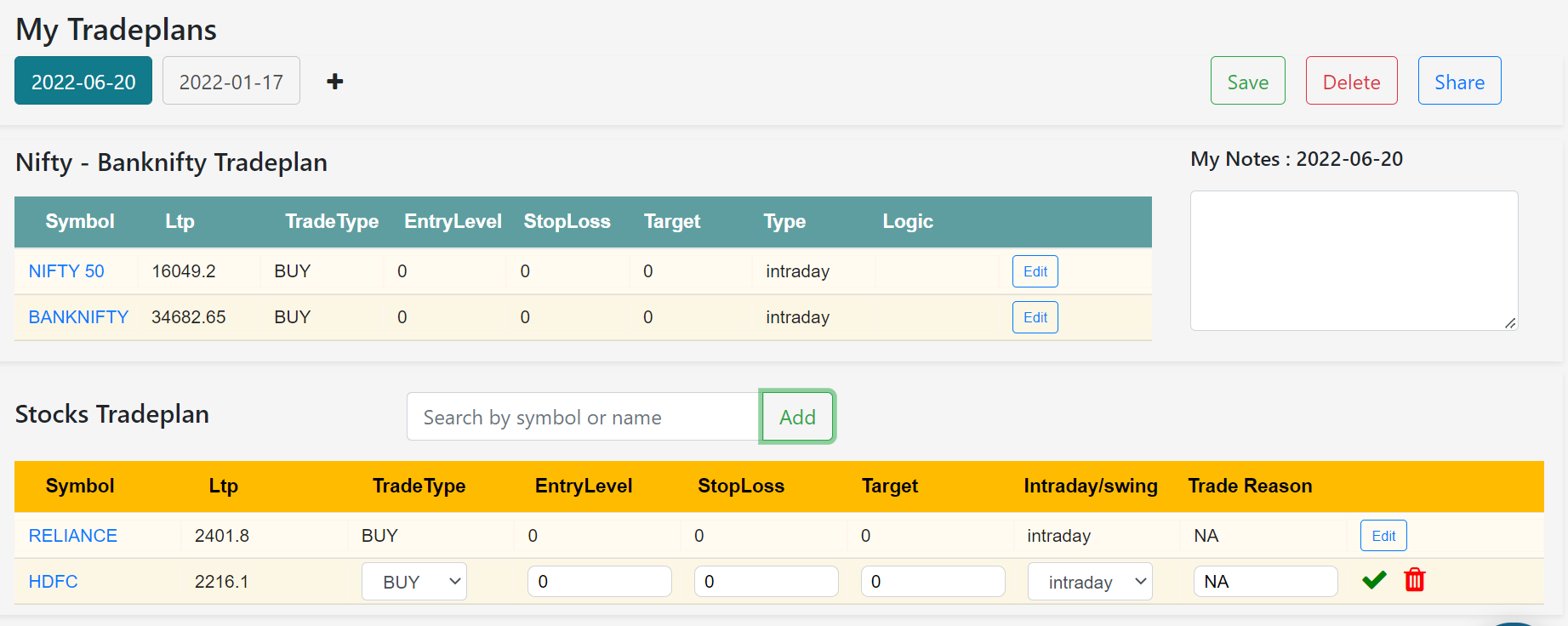This screenshot has height=626, width=1568.
Task: Select NIFTY 50 Ltp value 16049.2
Action: pos(184,271)
